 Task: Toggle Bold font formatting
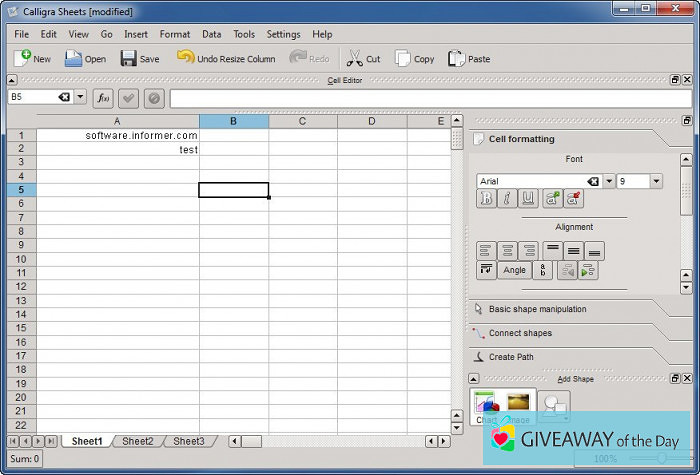coord(486,199)
